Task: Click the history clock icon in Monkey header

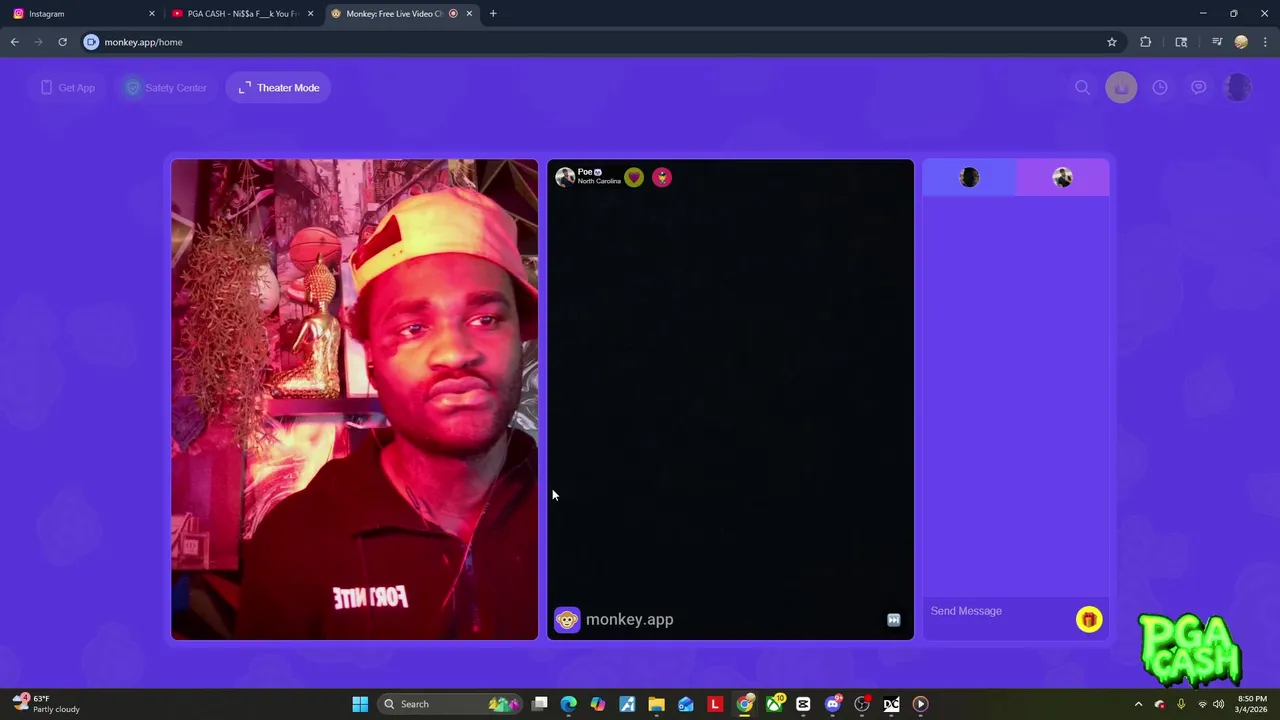Action: 1160,88
